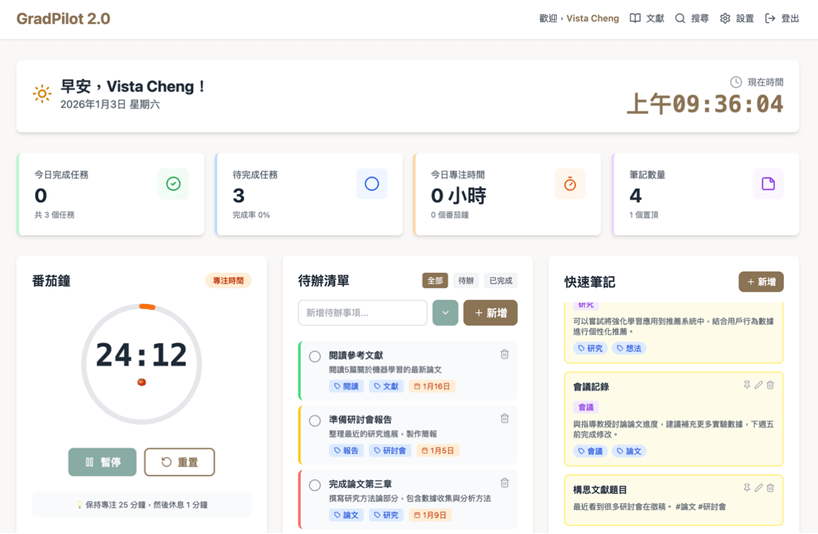The image size is (818, 534).
Task: Click green checkmark icon in 今日完成任務 card
Action: click(173, 184)
